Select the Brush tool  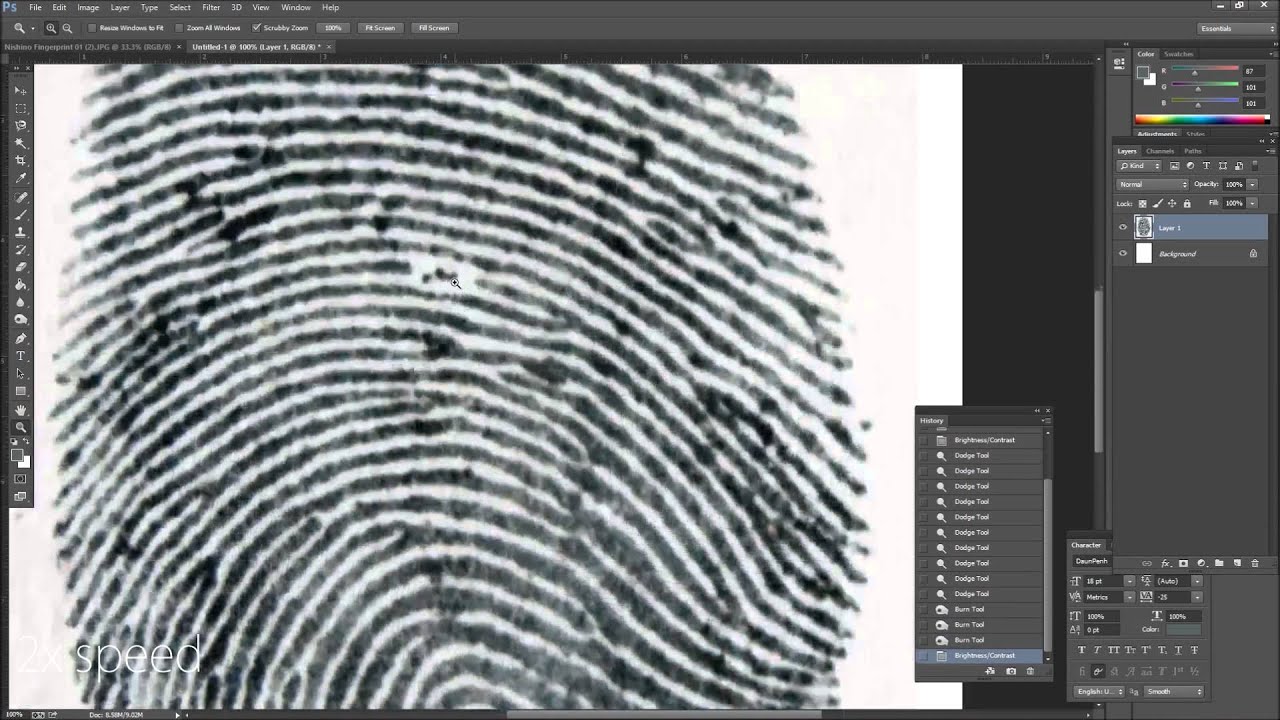click(21, 214)
